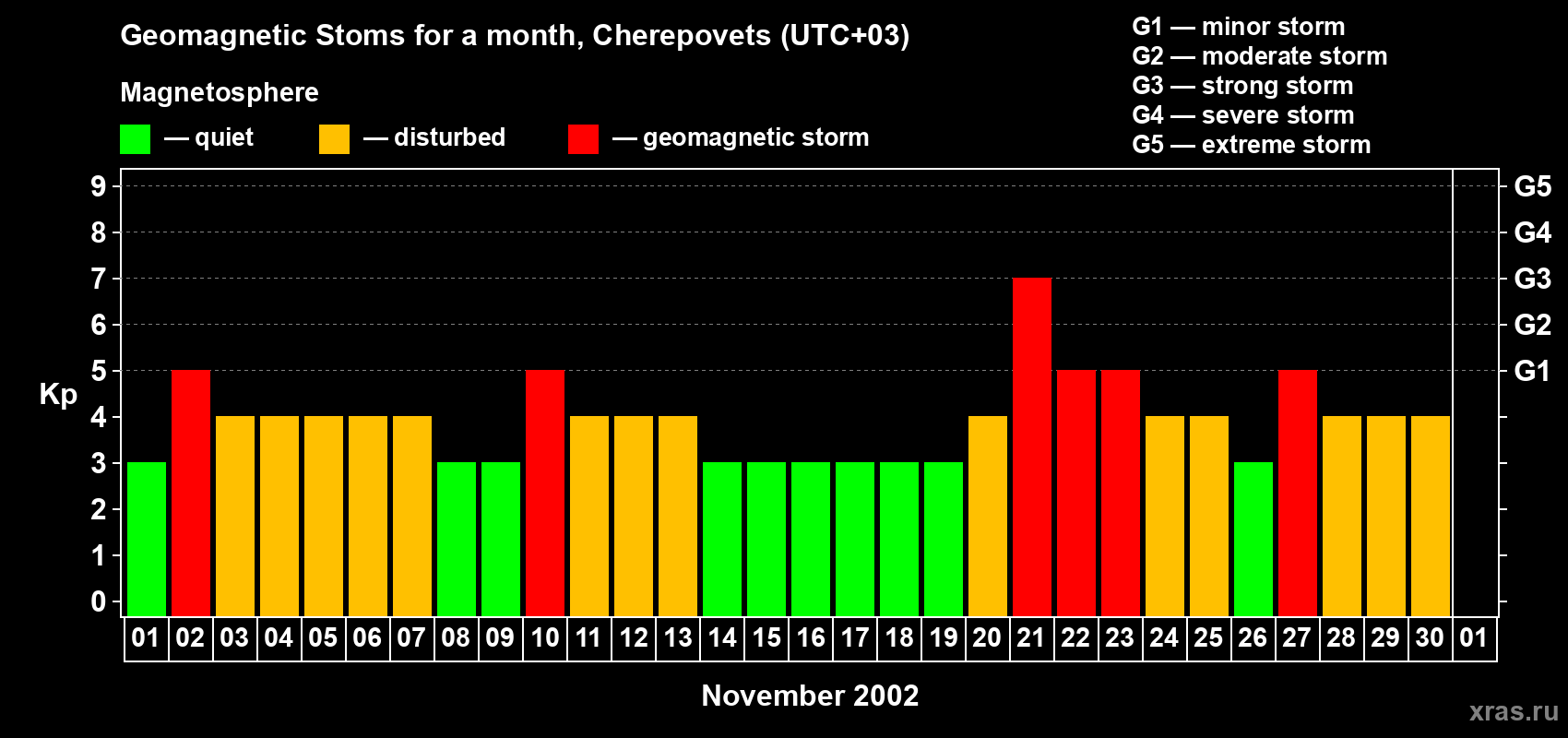Screen dimensions: 1568x738
Task: Click the red bar for November 02
Action: 190,493
